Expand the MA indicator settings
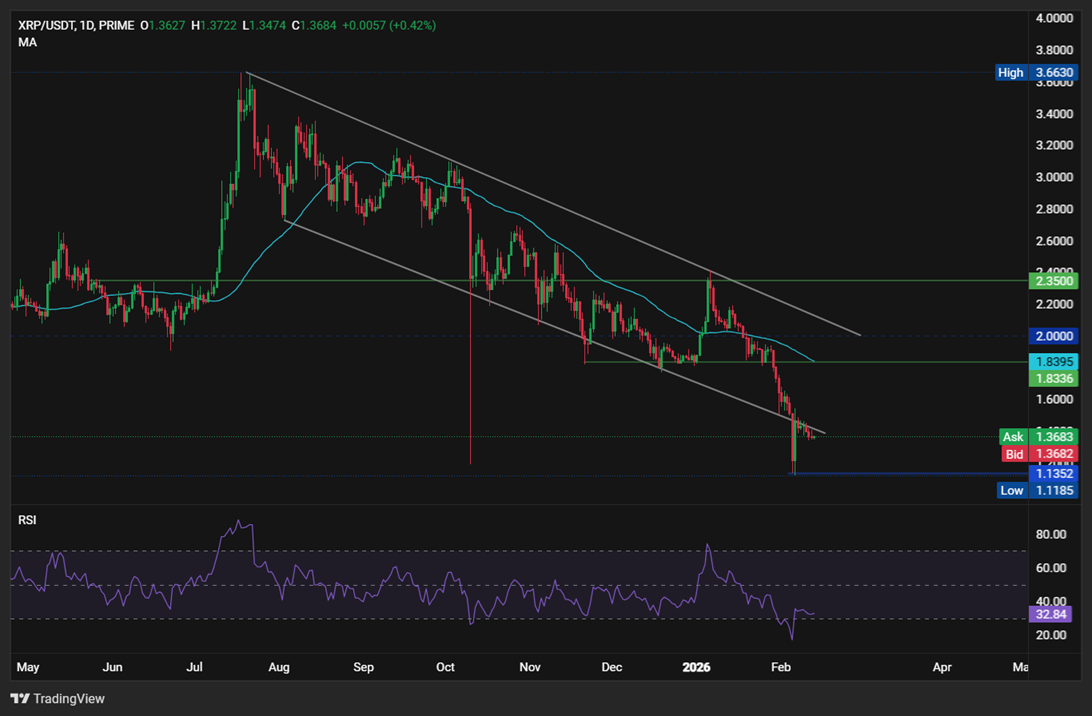The width and height of the screenshot is (1092, 716). (x=27, y=43)
